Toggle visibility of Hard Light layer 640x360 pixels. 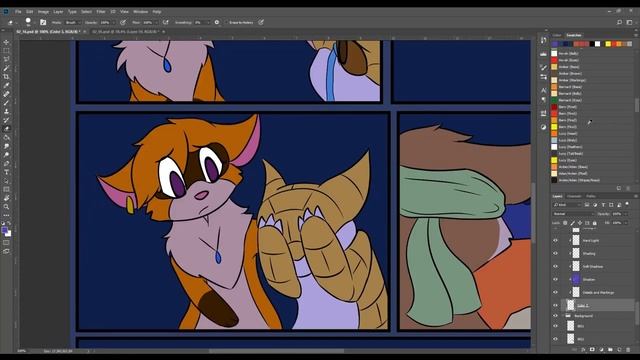(555, 240)
